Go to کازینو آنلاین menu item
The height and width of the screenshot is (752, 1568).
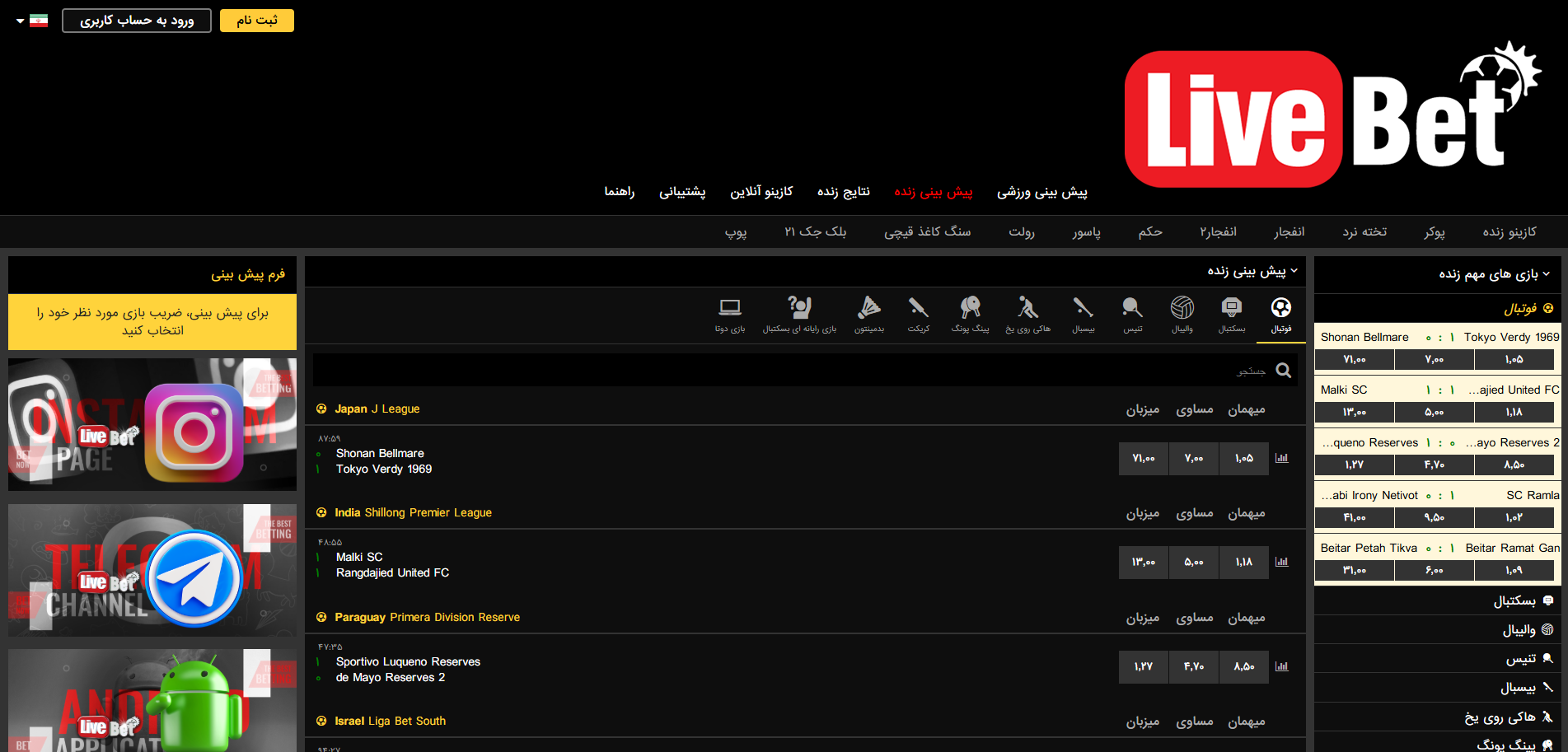click(761, 192)
